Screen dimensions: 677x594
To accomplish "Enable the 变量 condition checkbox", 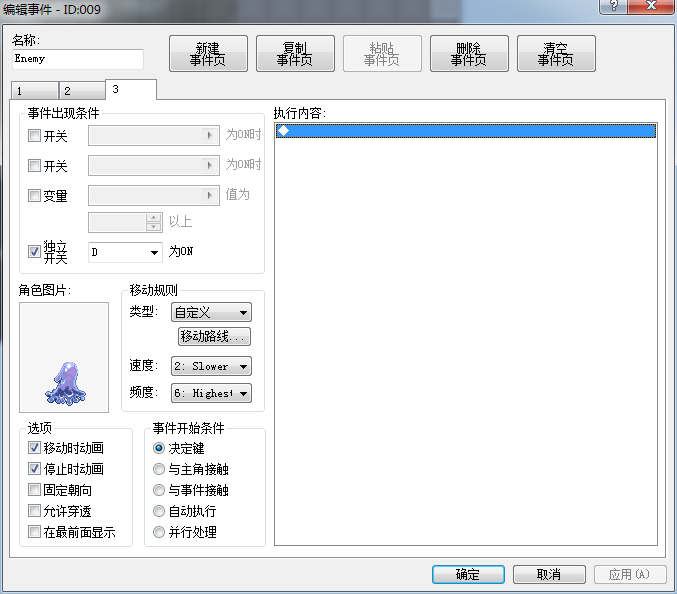I will 34,195.
